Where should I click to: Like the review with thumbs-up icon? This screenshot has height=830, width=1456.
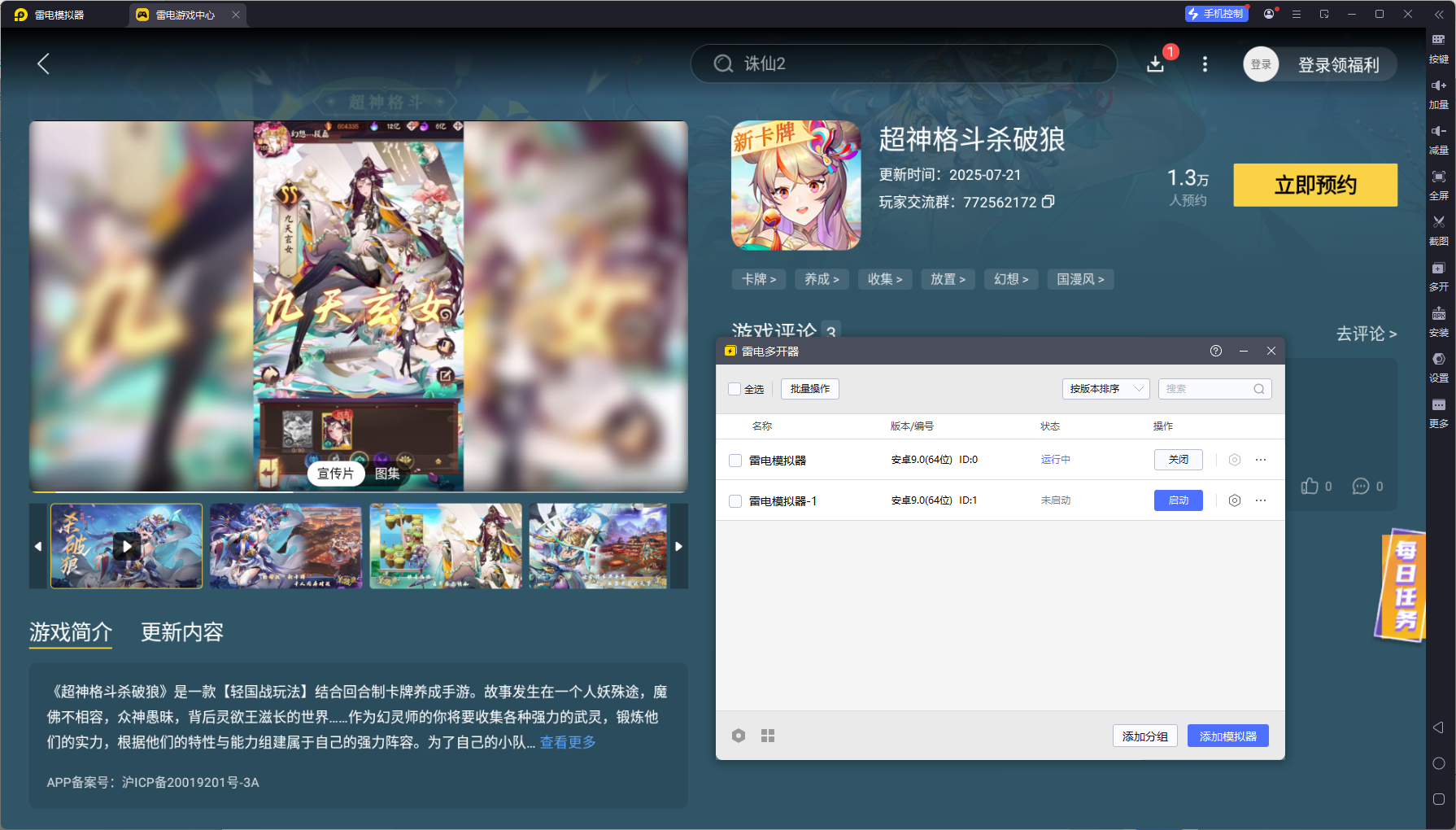[1310, 486]
